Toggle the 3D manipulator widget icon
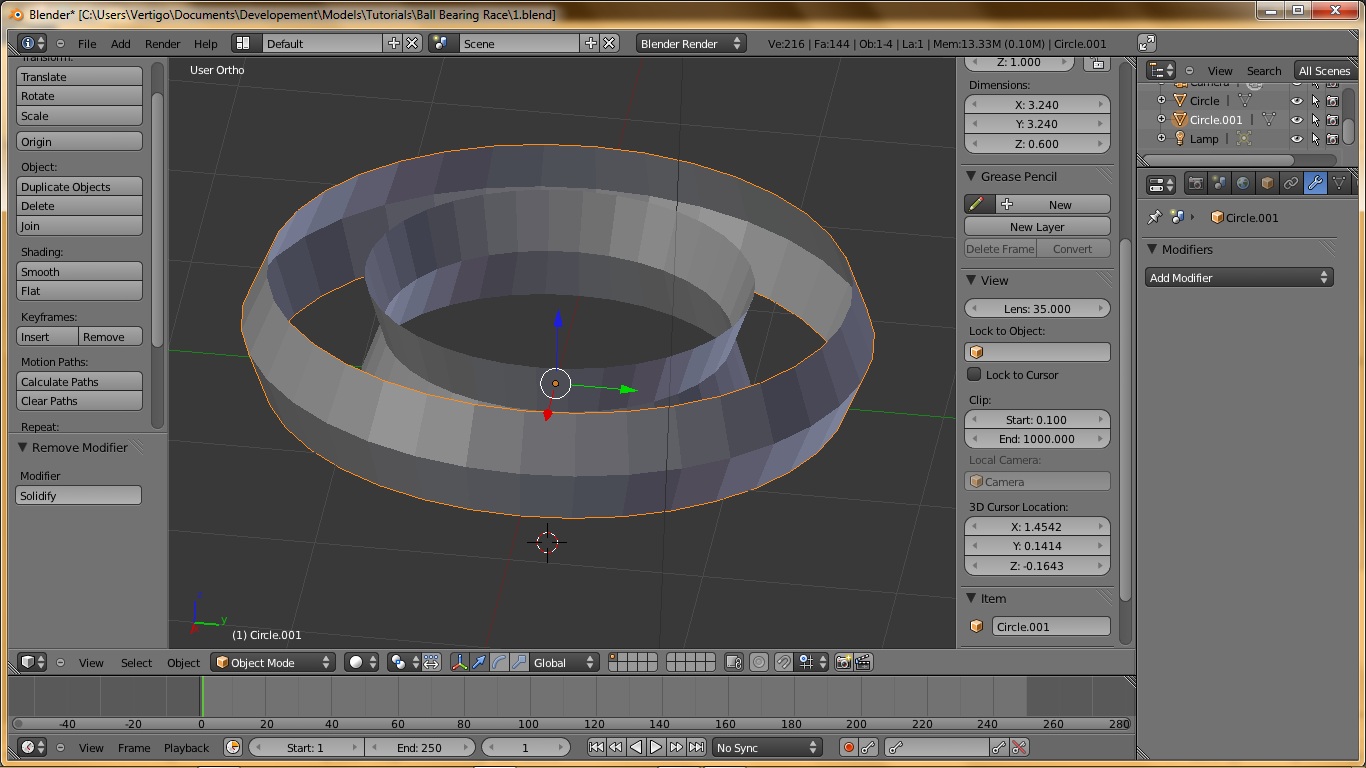 [x=460, y=662]
